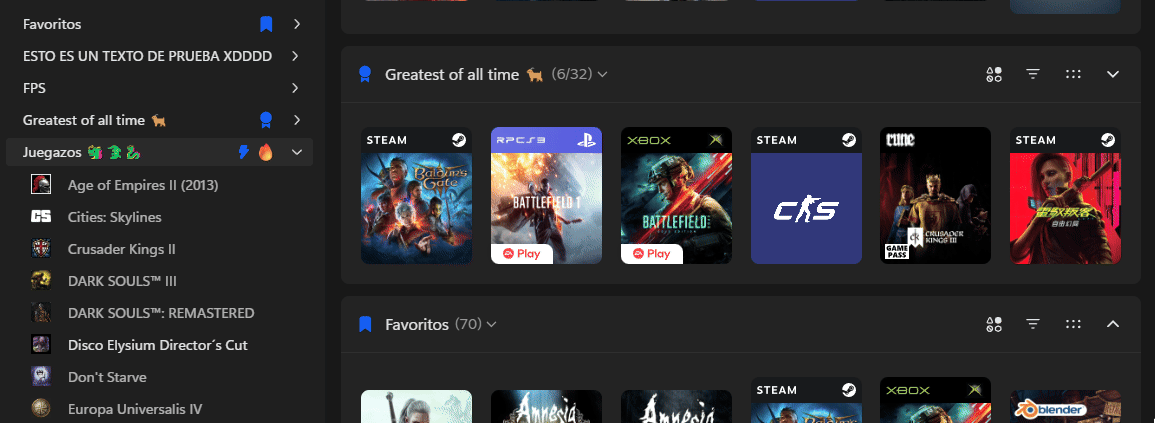
Task: Toggle the Favoritos section chevron
Action: [1113, 324]
